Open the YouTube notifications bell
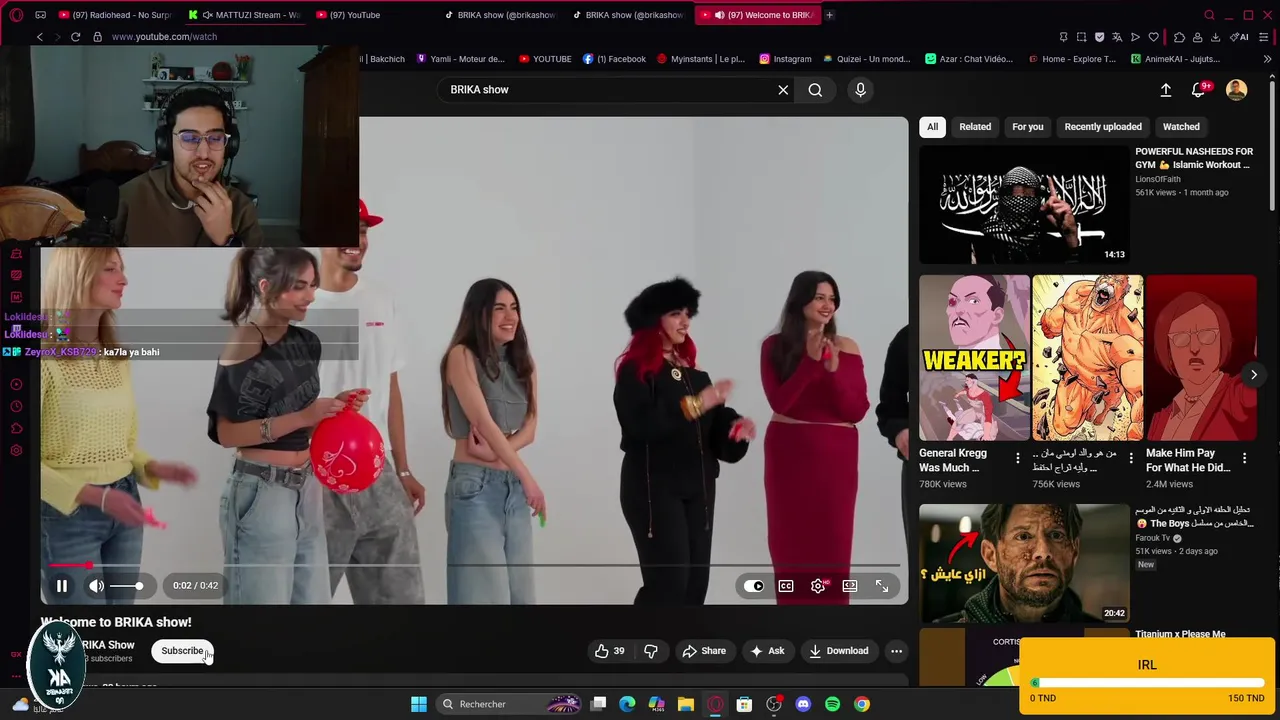 coord(1199,90)
